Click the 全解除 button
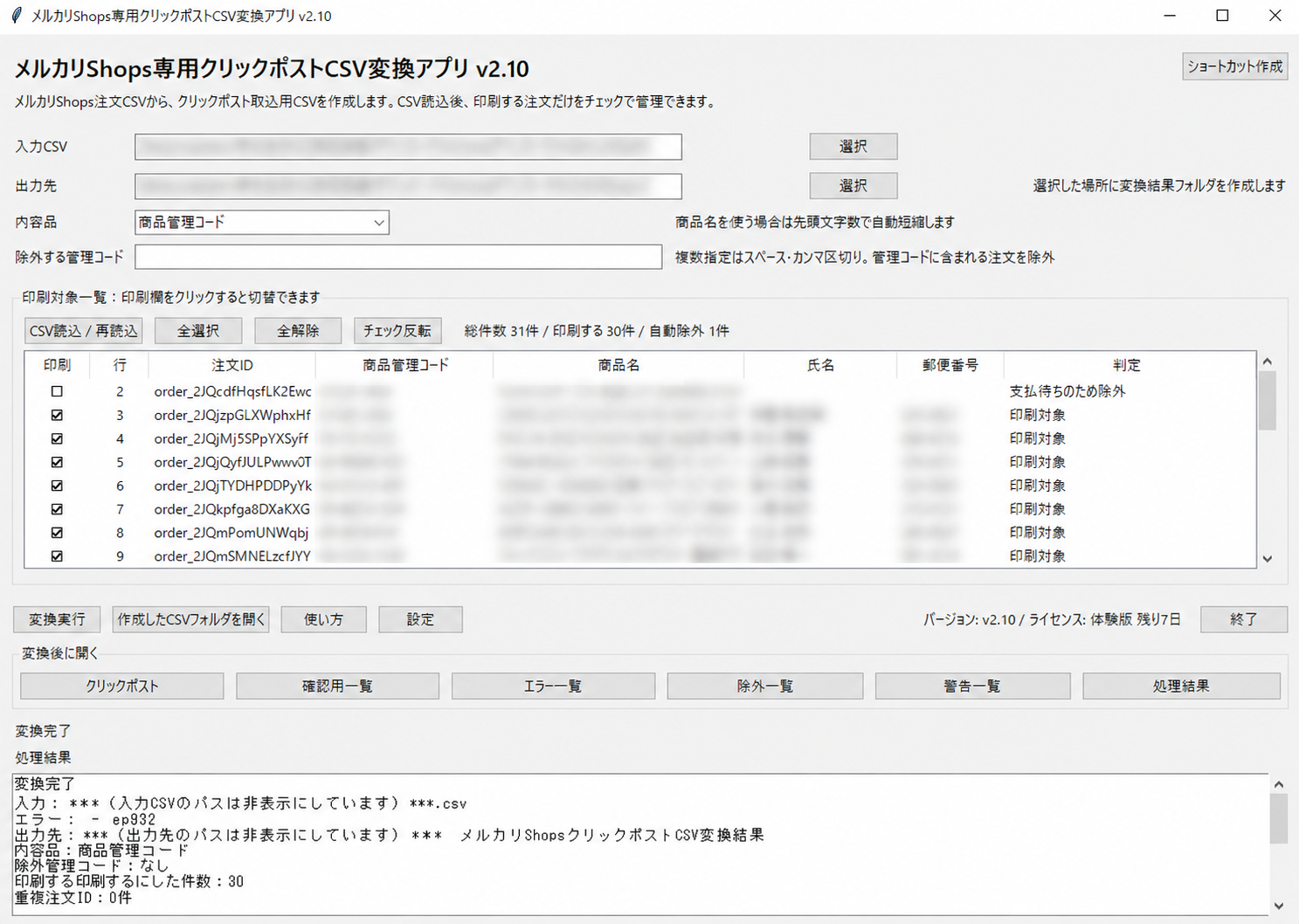This screenshot has width=1299, height=924. [x=298, y=331]
